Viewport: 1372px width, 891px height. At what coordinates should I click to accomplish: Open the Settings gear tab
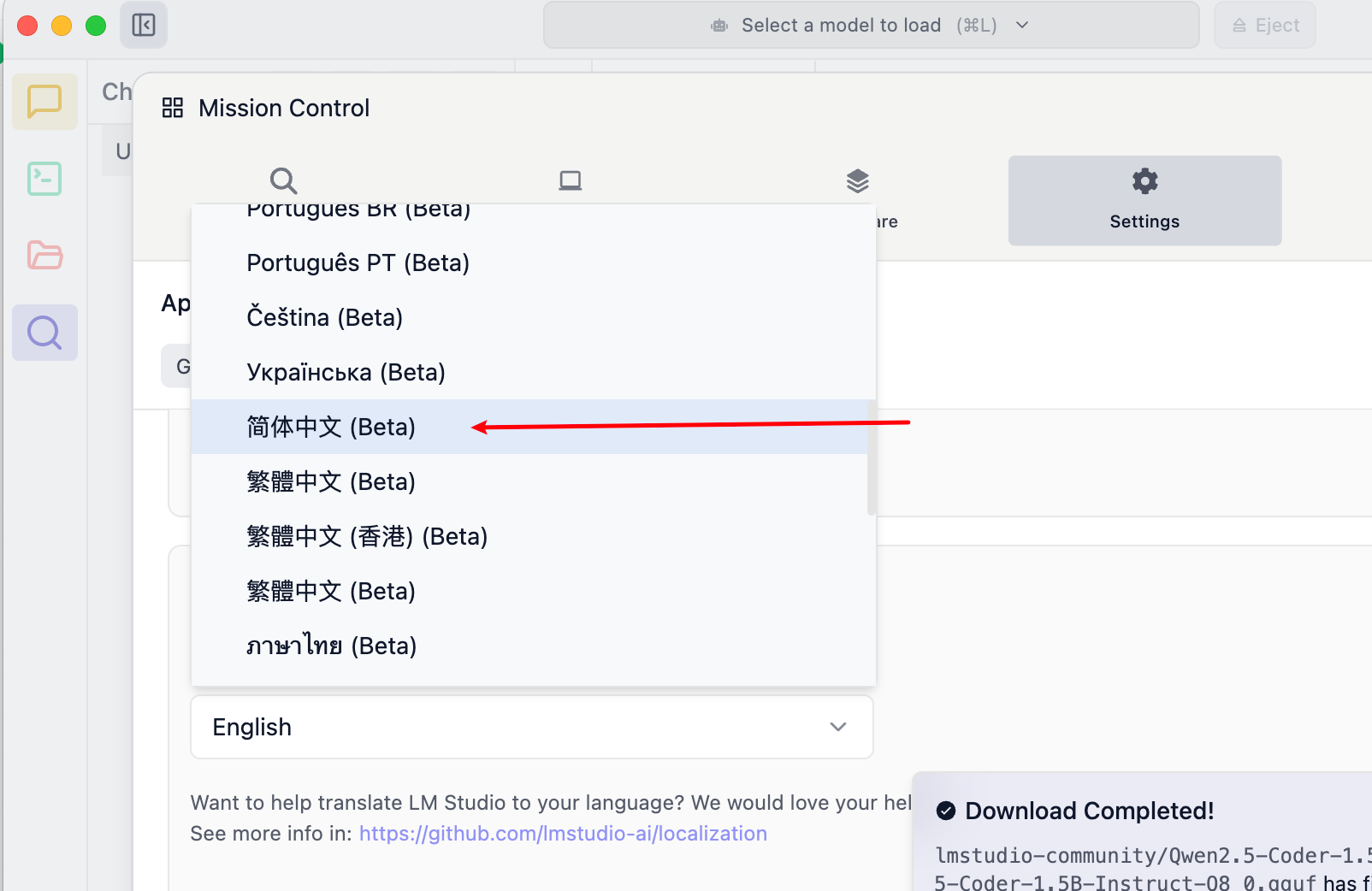click(x=1144, y=200)
